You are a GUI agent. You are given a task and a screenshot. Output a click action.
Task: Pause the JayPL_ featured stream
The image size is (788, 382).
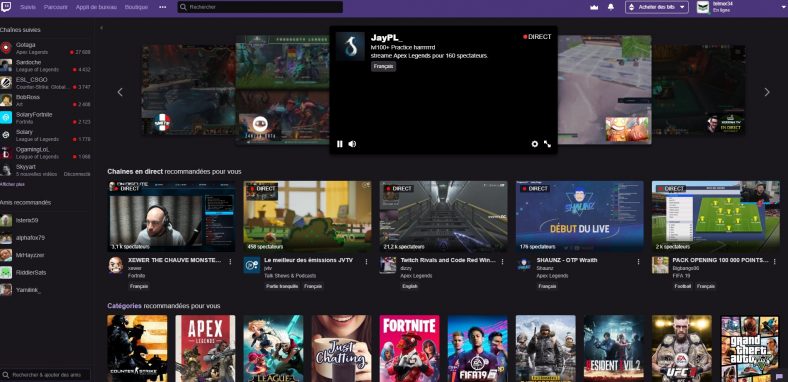click(x=340, y=144)
